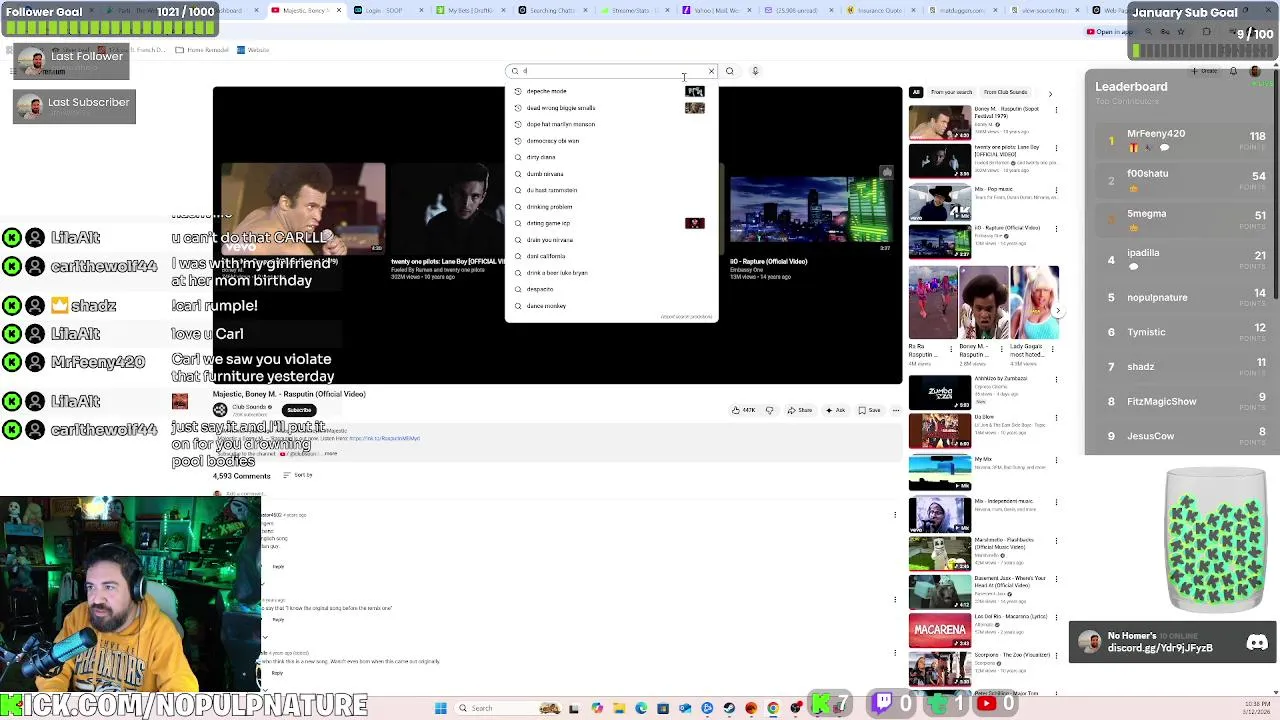Select suggestion 'democracy obi wan'

pos(611,141)
